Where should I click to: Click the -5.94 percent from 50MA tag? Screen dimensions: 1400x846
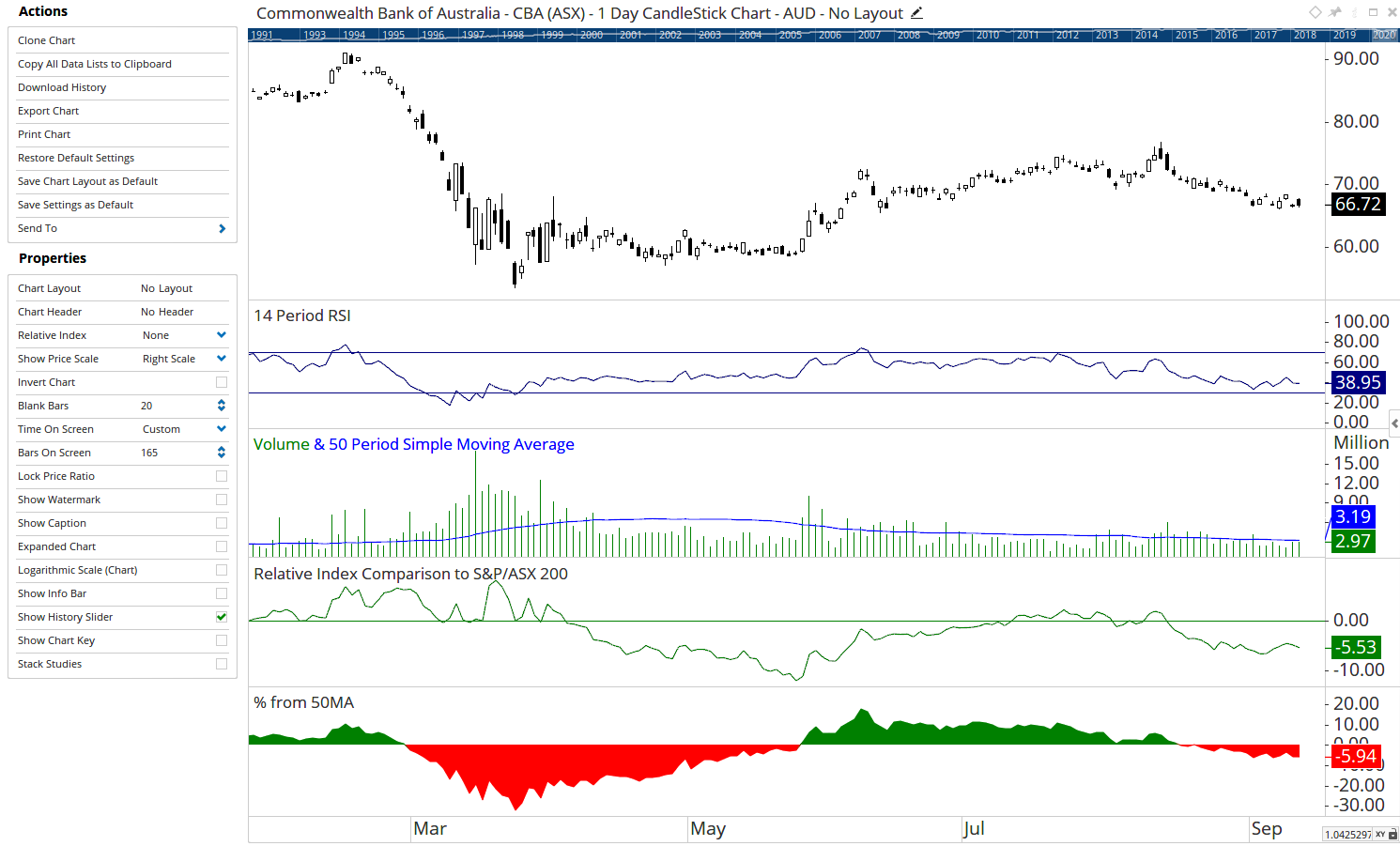(x=1356, y=756)
